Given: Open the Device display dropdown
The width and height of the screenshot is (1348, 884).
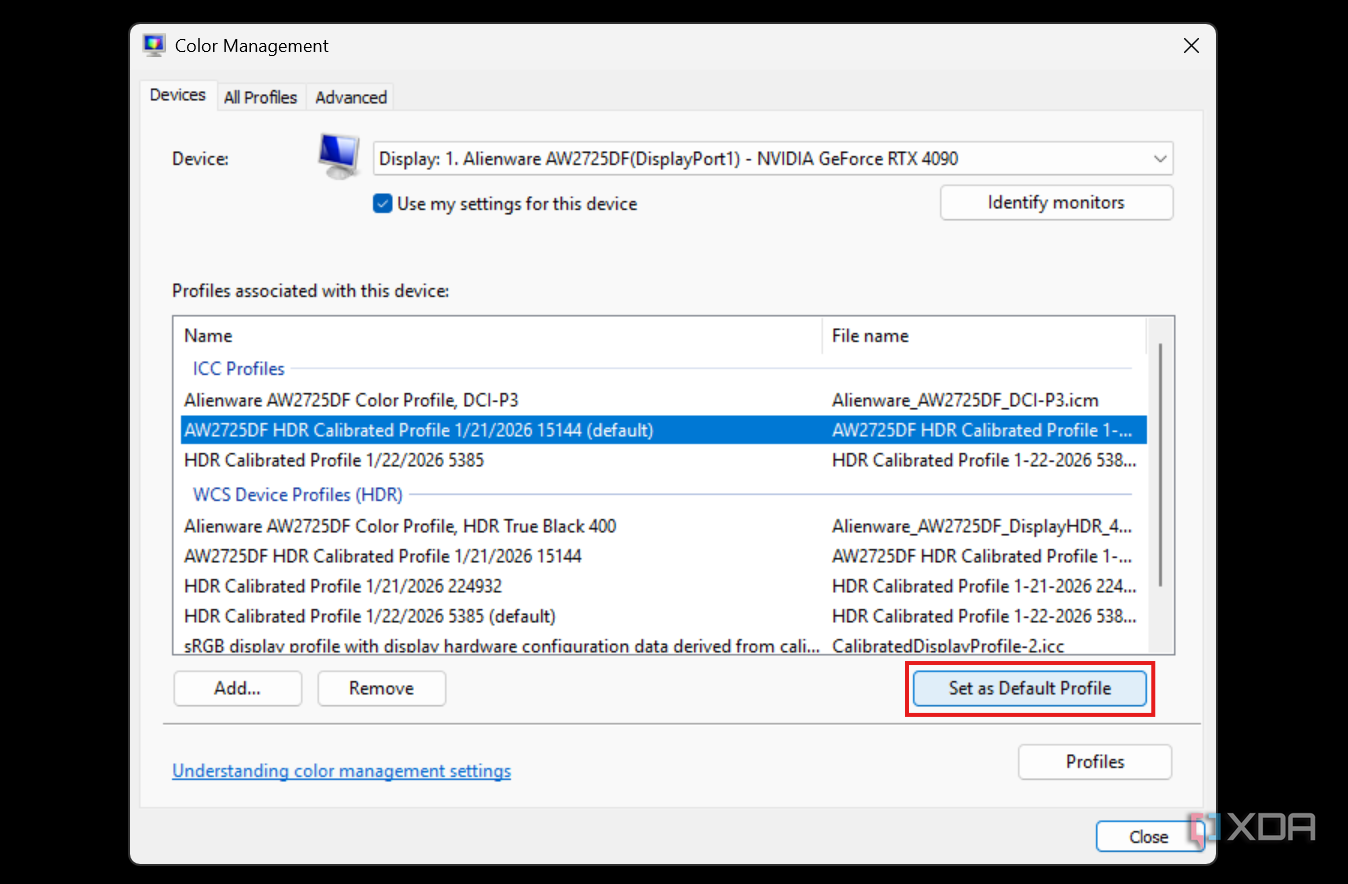Looking at the screenshot, I should [x=773, y=159].
